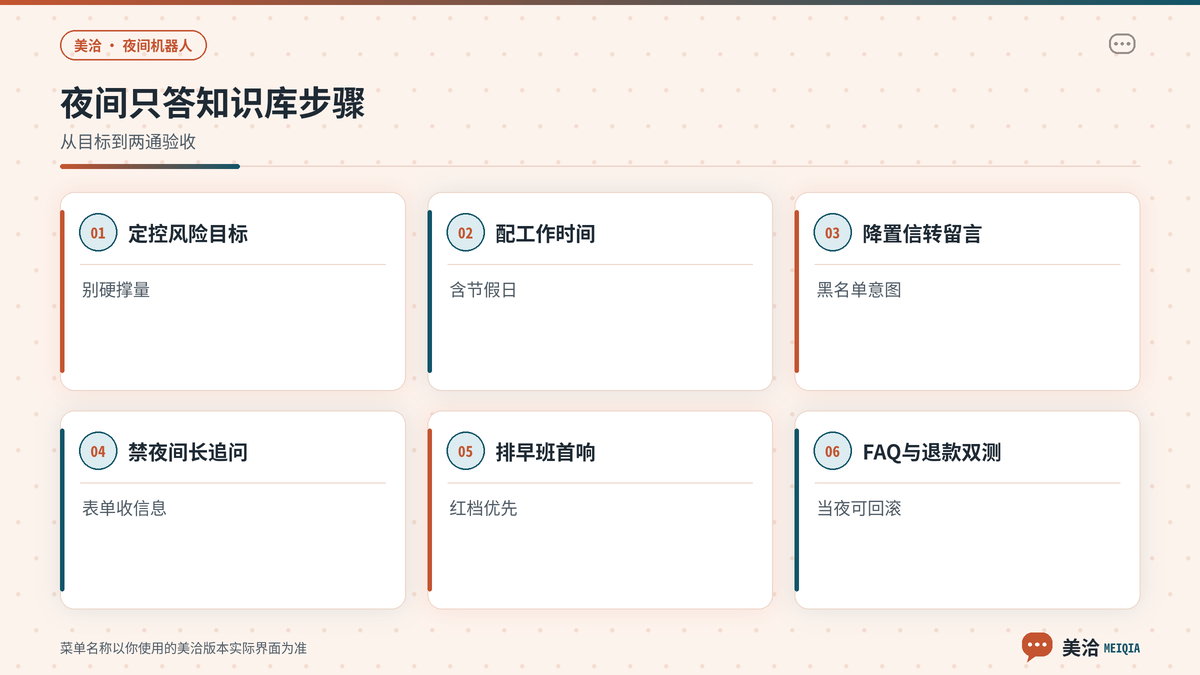Select the 定控风险目标 card heading
Screen dimensions: 1200x675
188,234
